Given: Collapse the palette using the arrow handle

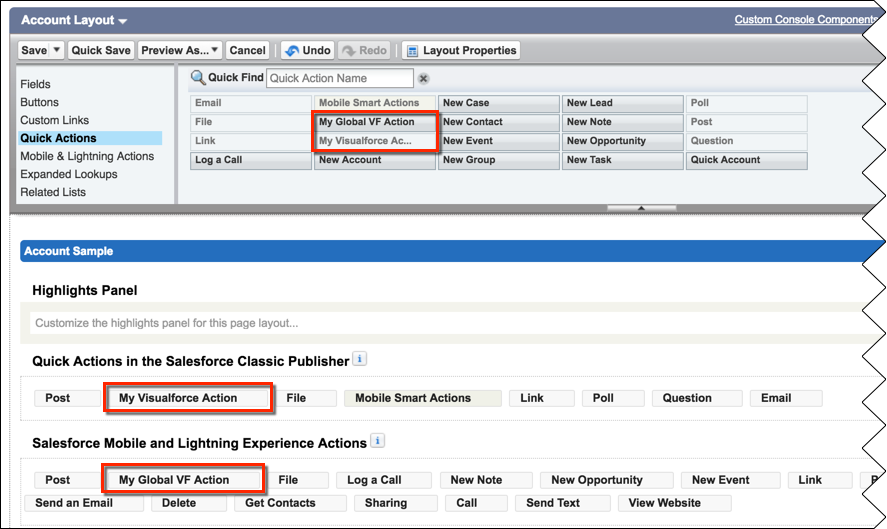Looking at the screenshot, I should click(x=641, y=208).
